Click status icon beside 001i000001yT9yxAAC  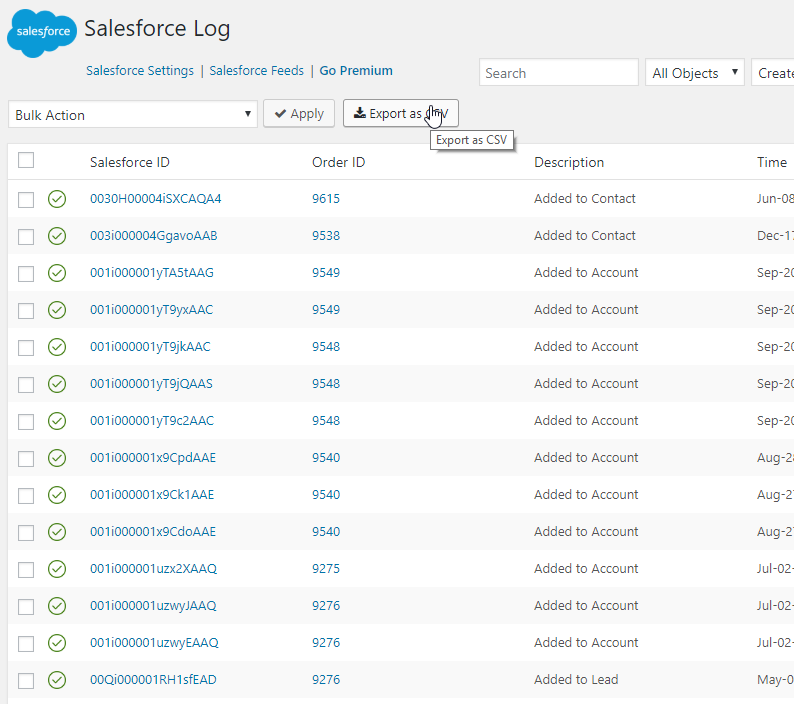point(57,310)
